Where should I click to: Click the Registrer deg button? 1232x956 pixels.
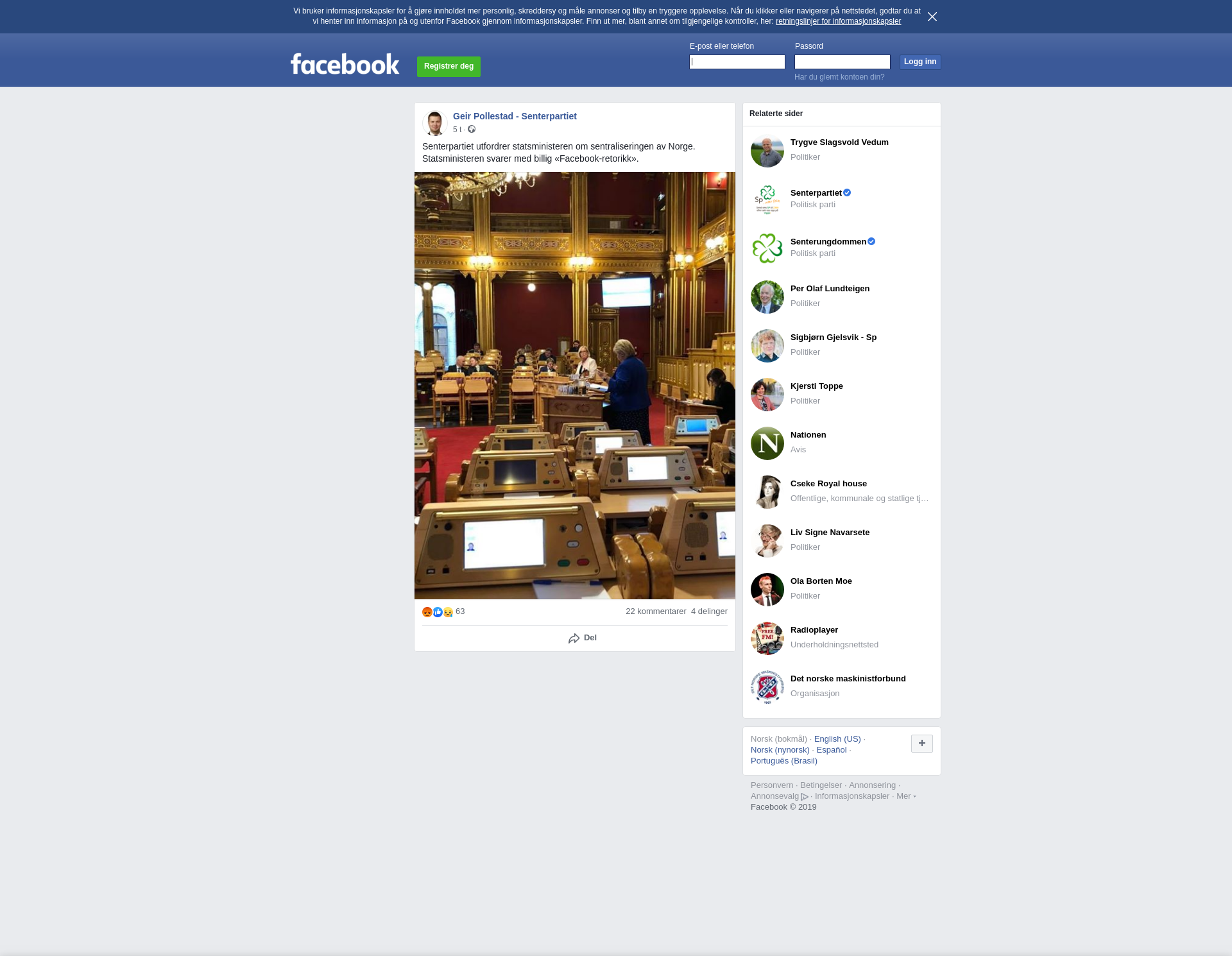[449, 67]
